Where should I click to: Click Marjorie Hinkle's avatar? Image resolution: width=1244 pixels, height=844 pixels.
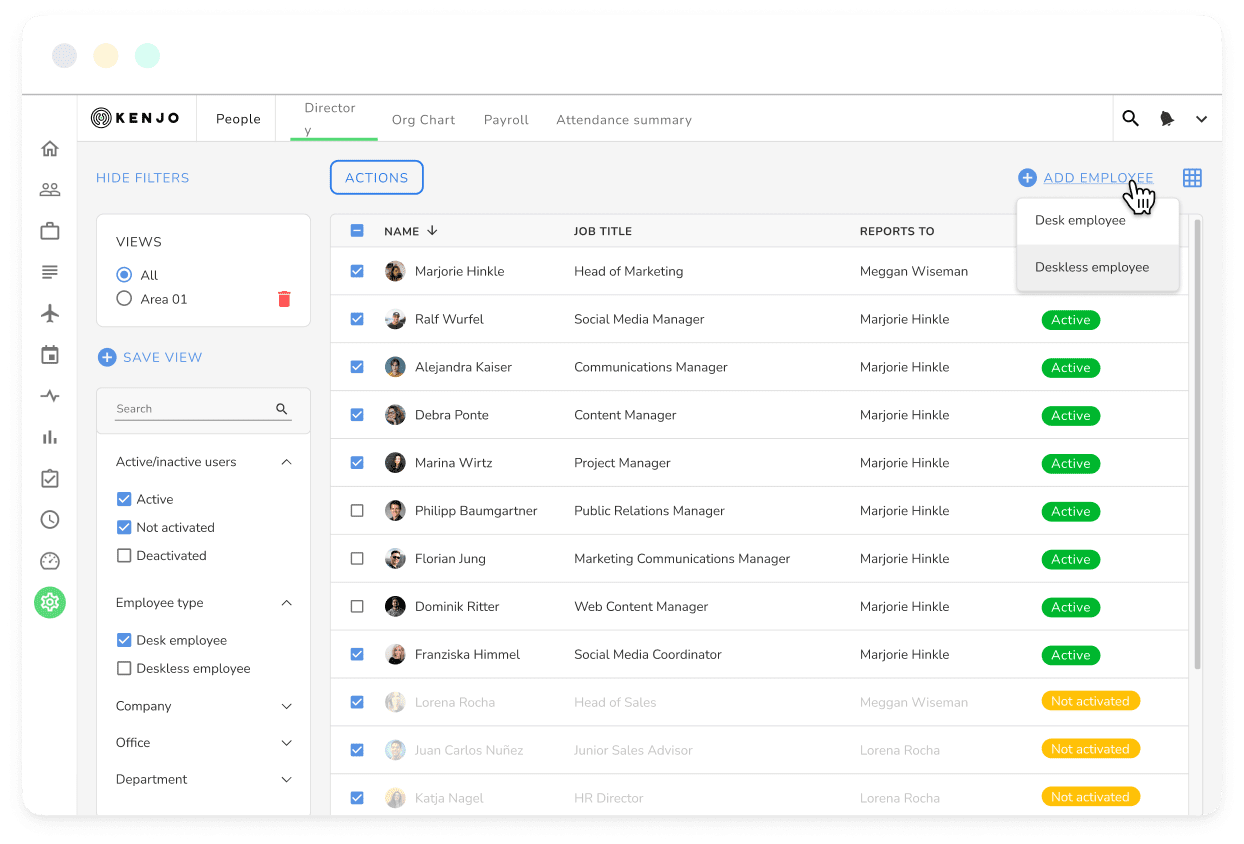(x=395, y=271)
